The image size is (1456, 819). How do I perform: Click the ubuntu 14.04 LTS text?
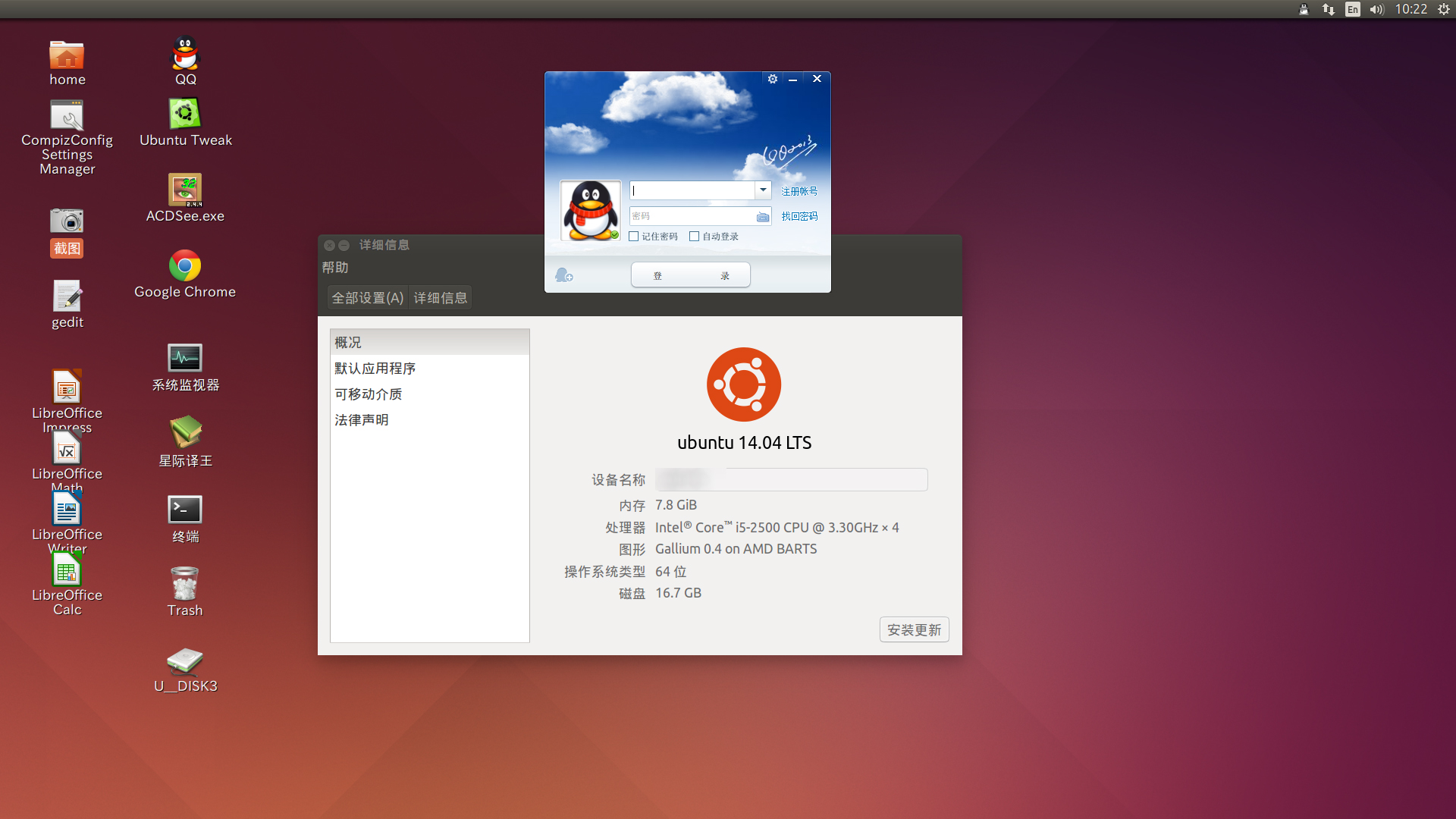click(x=744, y=443)
